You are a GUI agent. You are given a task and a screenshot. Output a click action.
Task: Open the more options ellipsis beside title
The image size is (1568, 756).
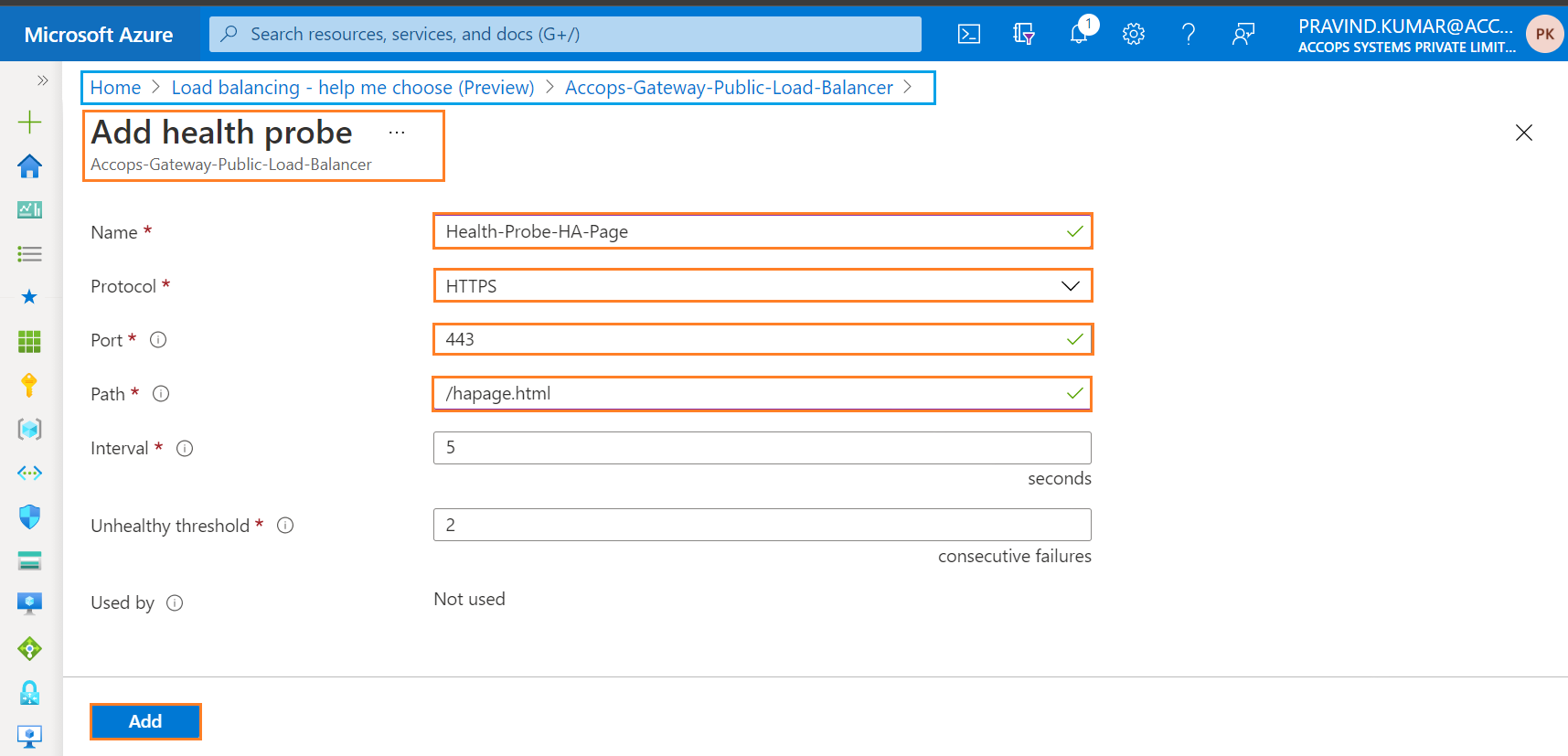pyautogui.click(x=397, y=133)
